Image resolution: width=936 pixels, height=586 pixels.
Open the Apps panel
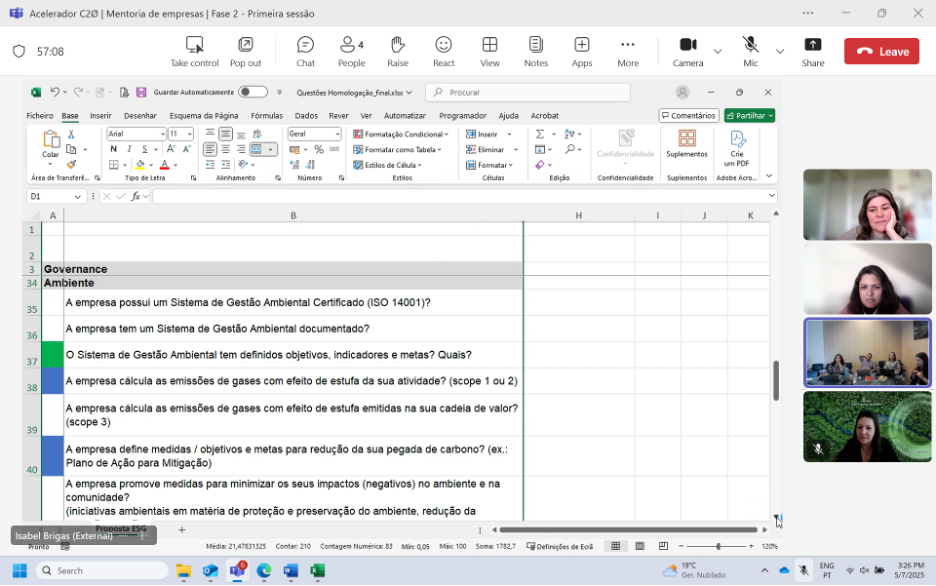[x=582, y=51]
